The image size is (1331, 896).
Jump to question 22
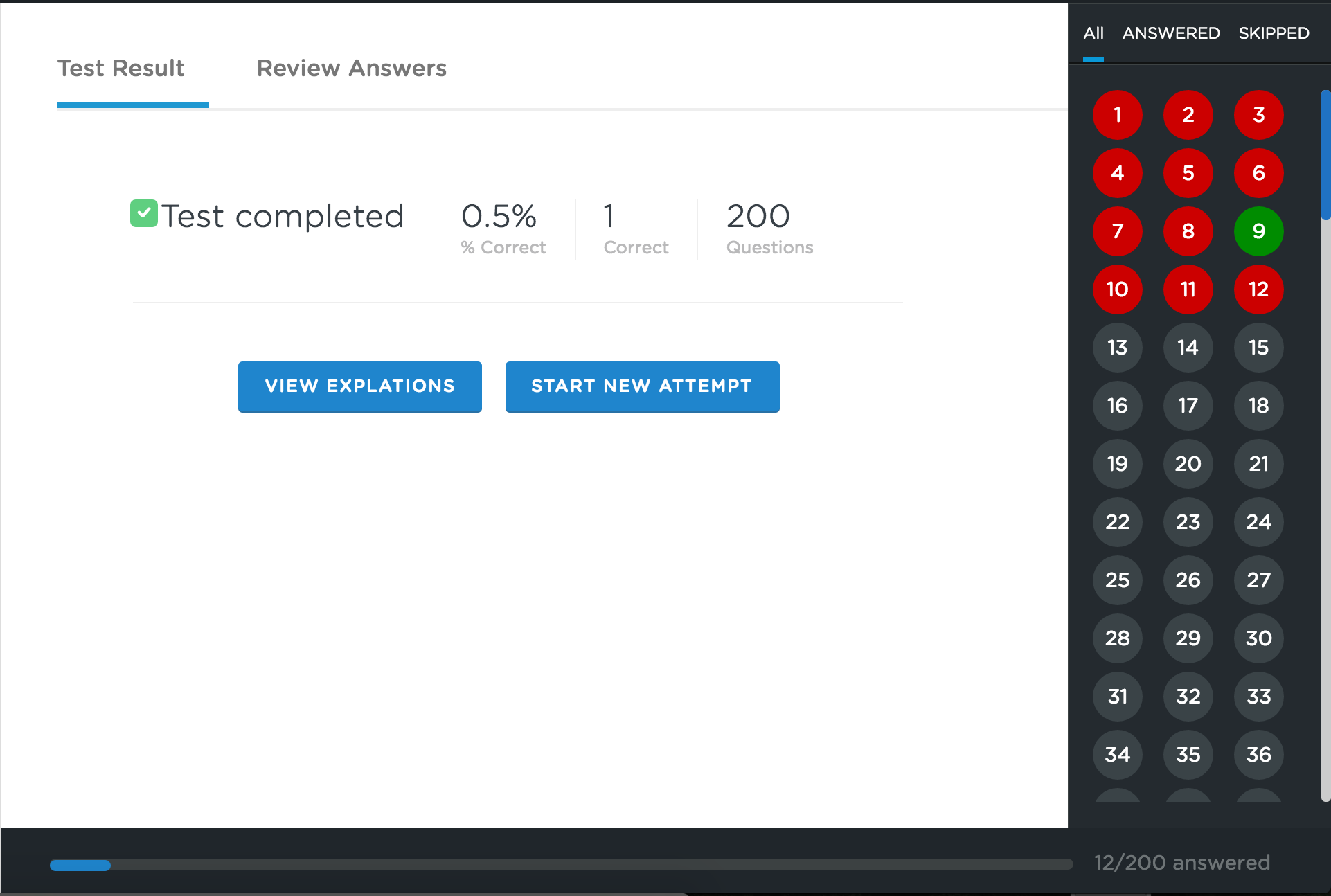coord(1118,522)
